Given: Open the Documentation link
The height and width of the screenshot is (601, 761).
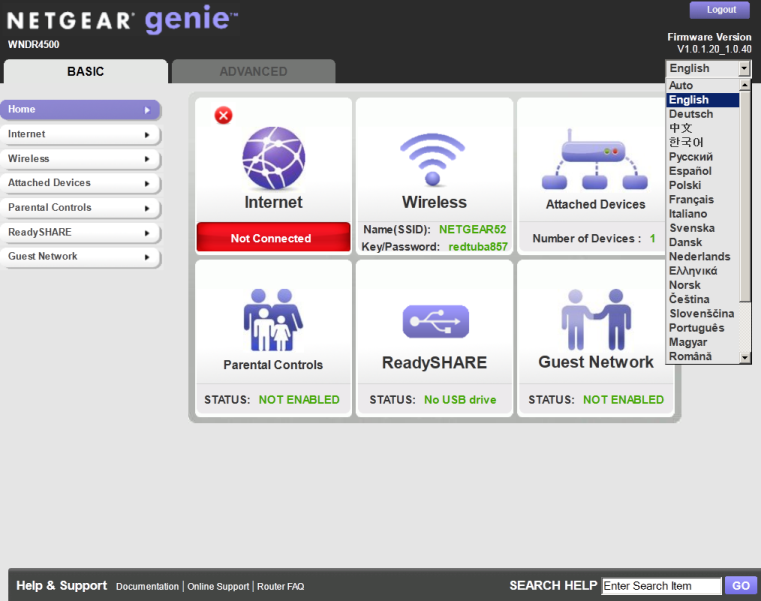Looking at the screenshot, I should pos(147,586).
